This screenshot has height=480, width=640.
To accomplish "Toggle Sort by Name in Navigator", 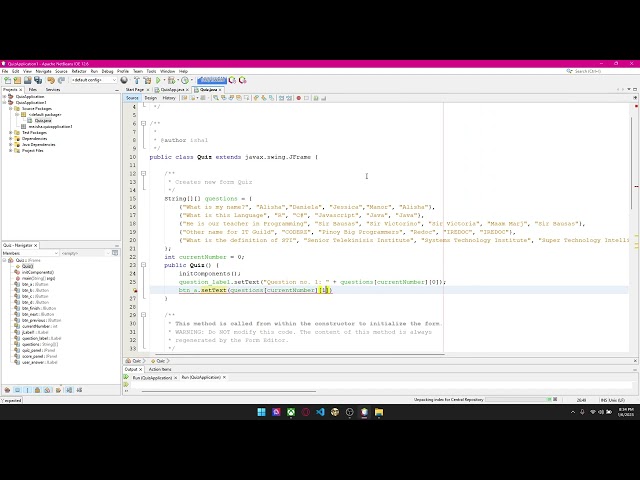I will [x=69, y=390].
